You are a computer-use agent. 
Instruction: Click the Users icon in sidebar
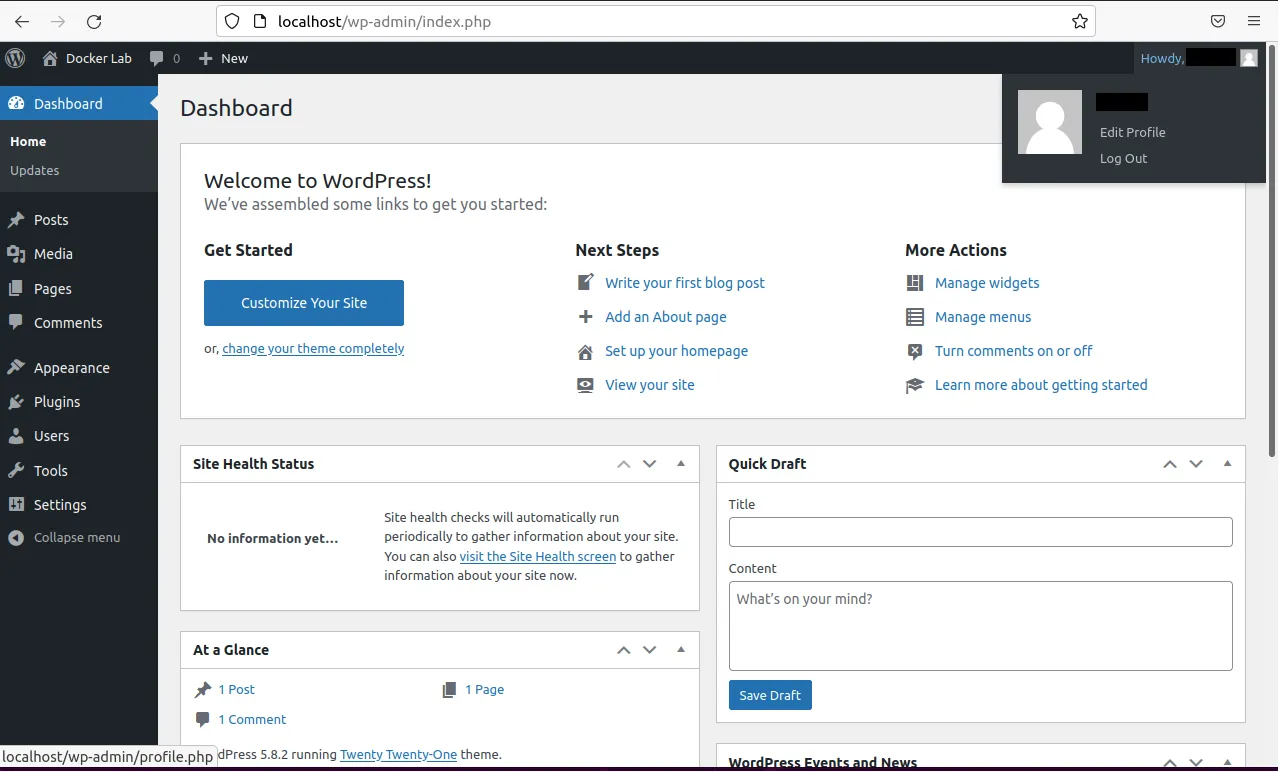[x=16, y=436]
